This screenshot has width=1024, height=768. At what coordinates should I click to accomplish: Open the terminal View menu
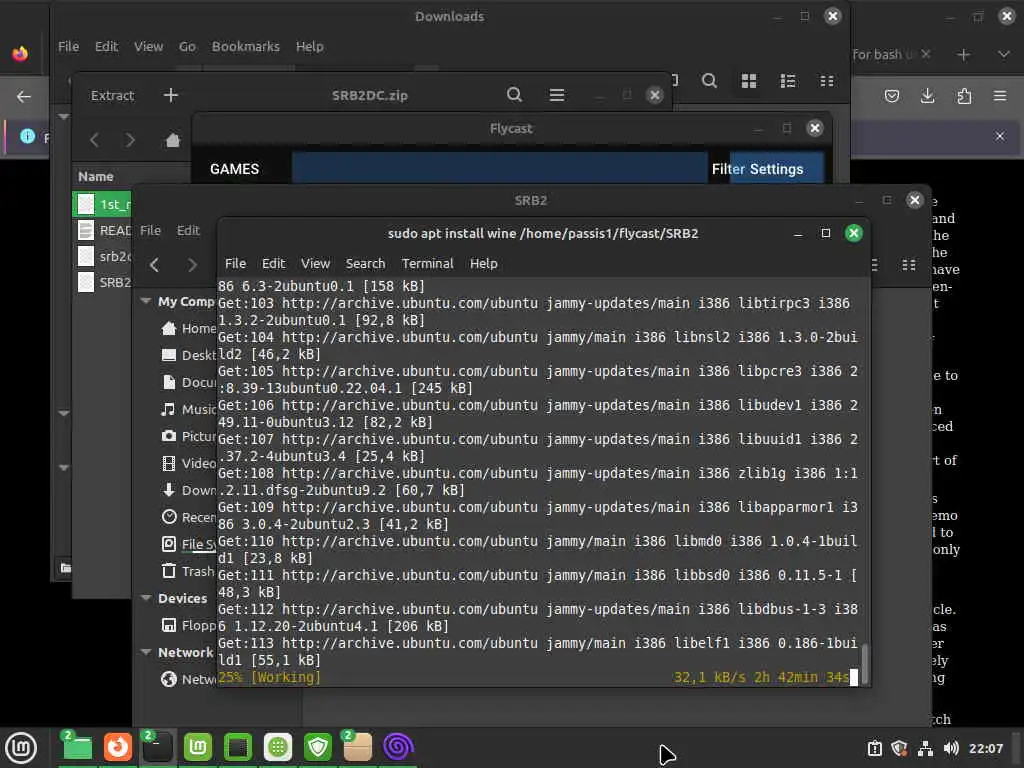[x=315, y=263]
